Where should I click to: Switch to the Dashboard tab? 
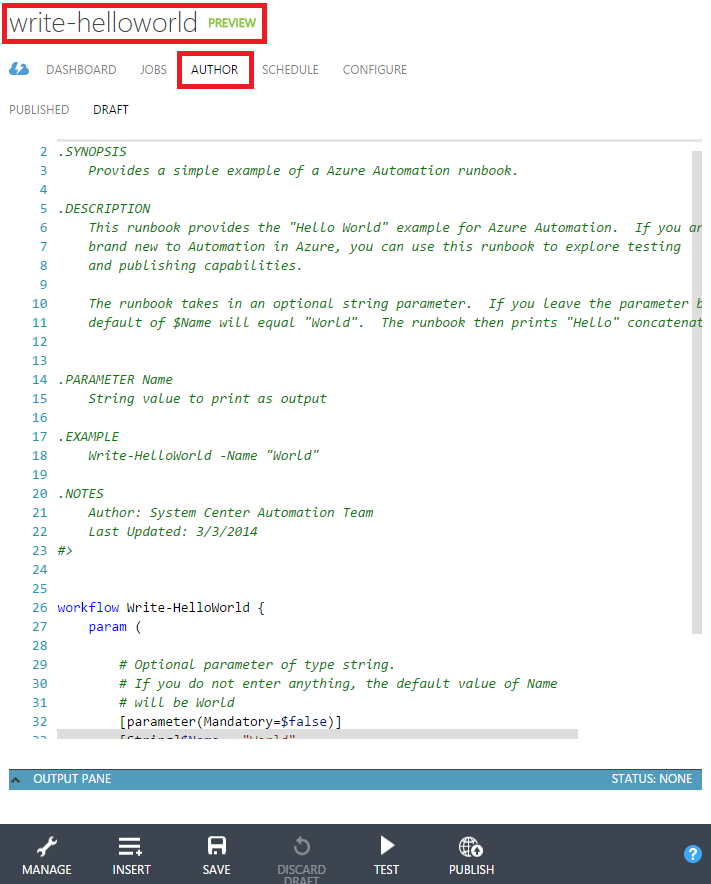click(81, 70)
